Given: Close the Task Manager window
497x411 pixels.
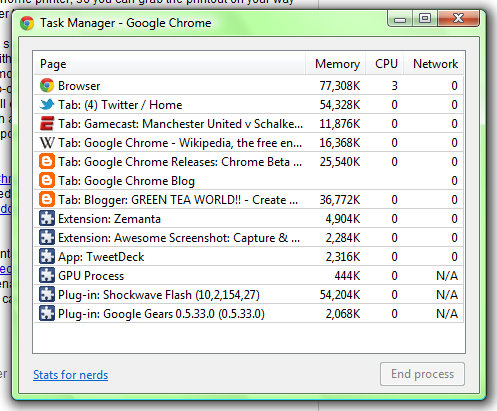Looking at the screenshot, I should pos(459,18).
